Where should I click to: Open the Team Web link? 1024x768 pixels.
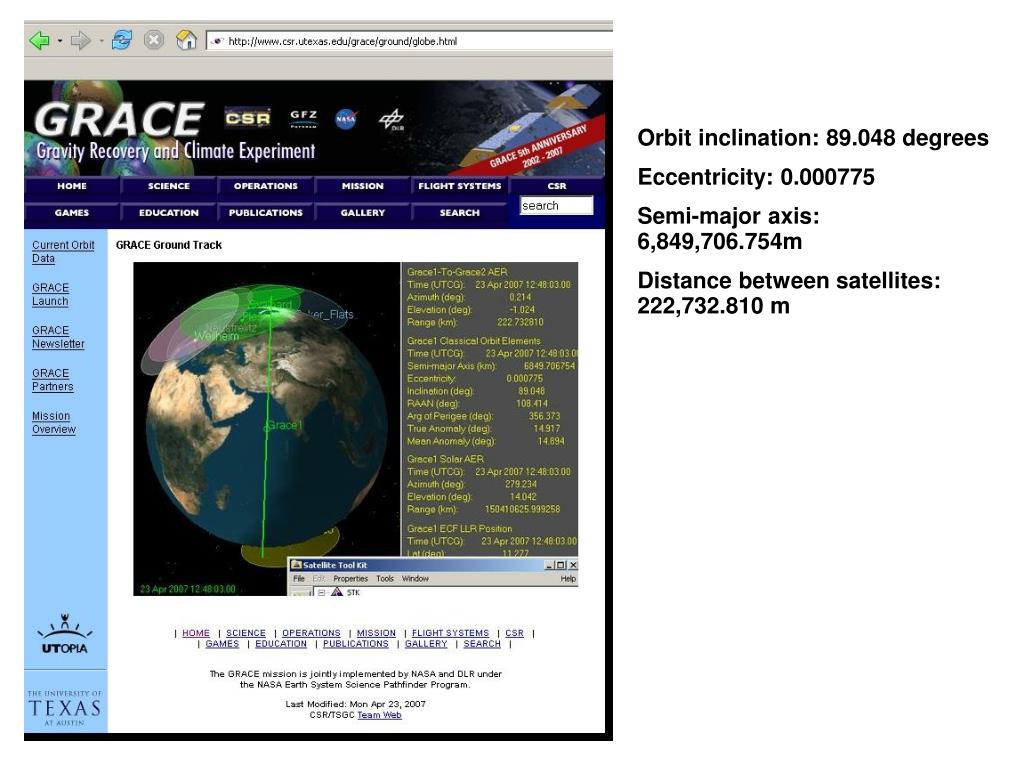coord(379,715)
